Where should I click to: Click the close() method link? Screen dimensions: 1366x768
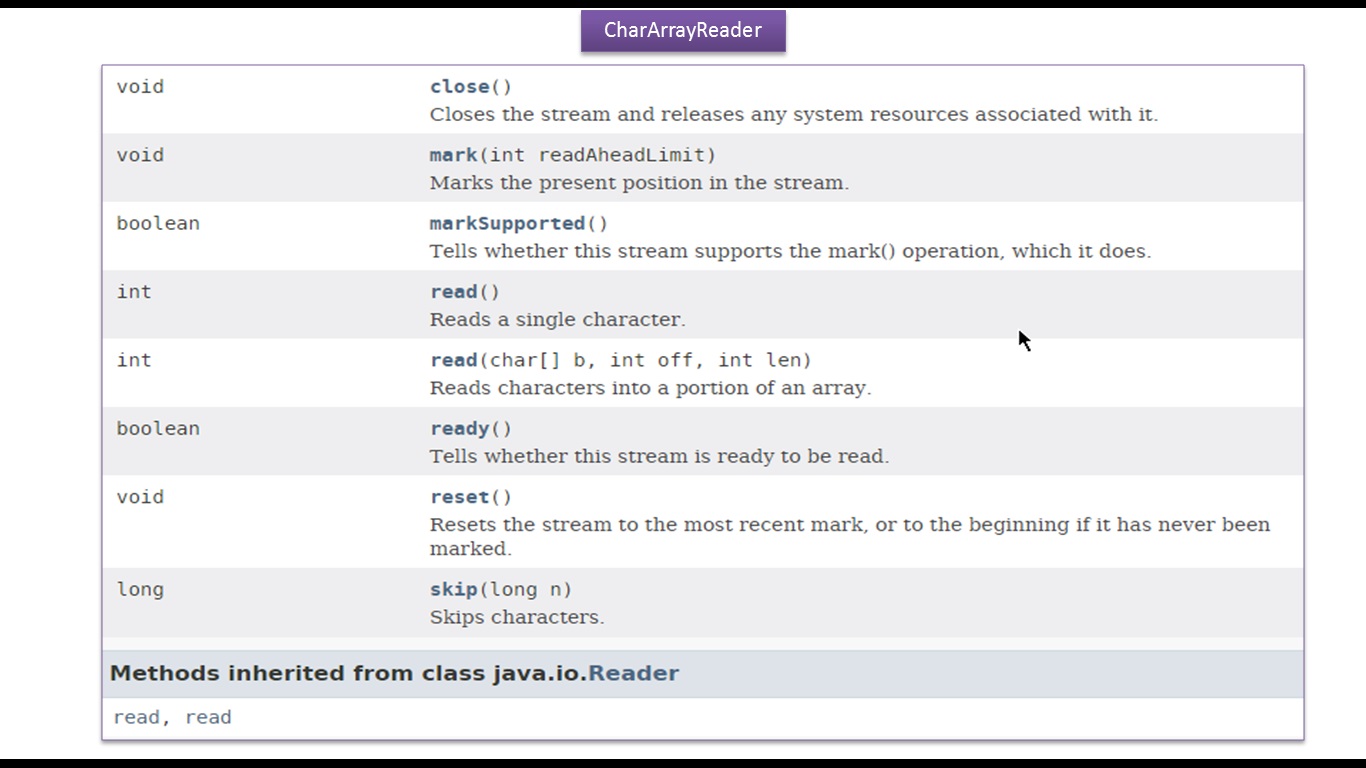pyautogui.click(x=459, y=87)
